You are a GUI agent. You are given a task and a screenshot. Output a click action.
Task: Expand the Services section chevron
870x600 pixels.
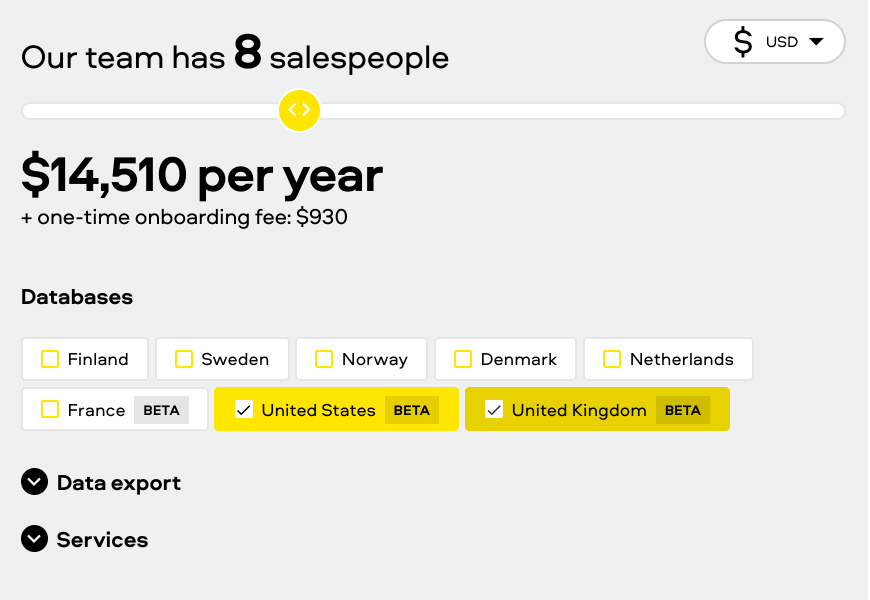(34, 540)
